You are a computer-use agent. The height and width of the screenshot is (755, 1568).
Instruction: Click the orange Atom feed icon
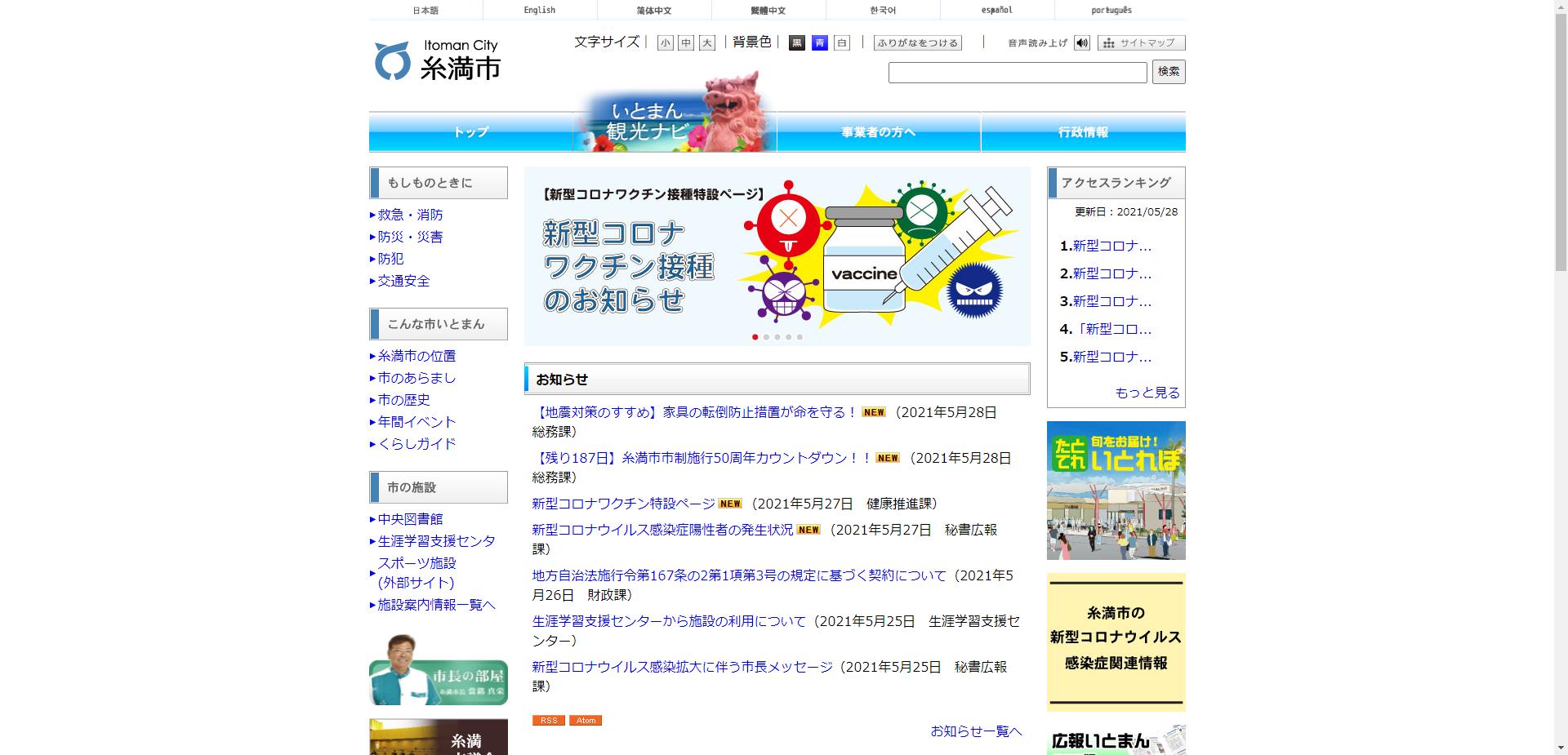click(x=585, y=721)
